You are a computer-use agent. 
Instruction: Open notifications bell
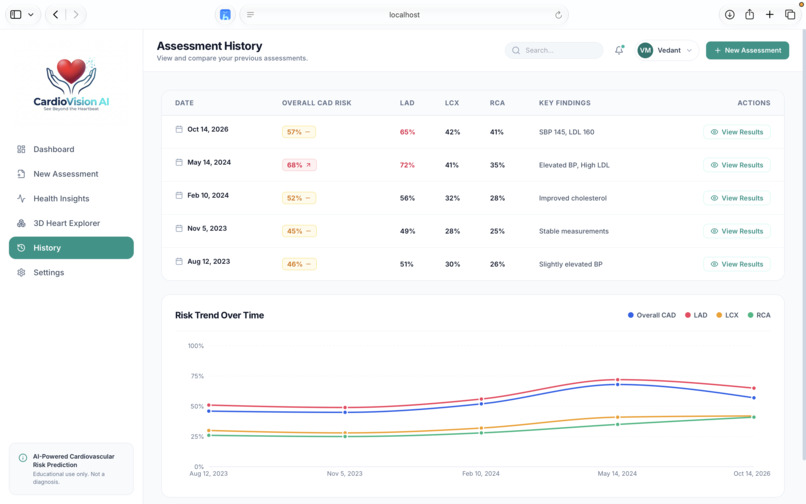(619, 50)
